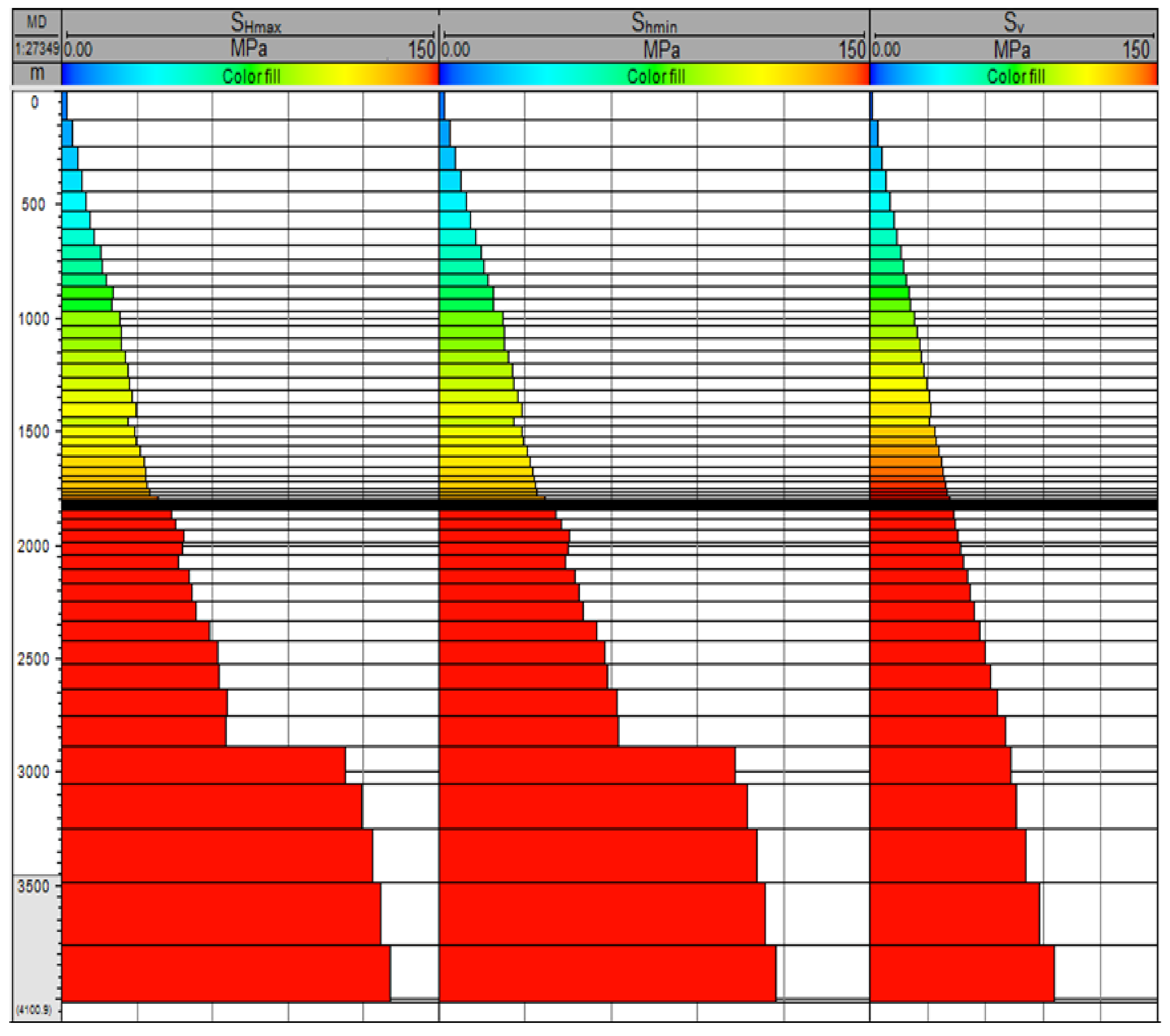Click the topmost blue bar in Shmin track
Screen dimensions: 1170x1036
[442, 106]
